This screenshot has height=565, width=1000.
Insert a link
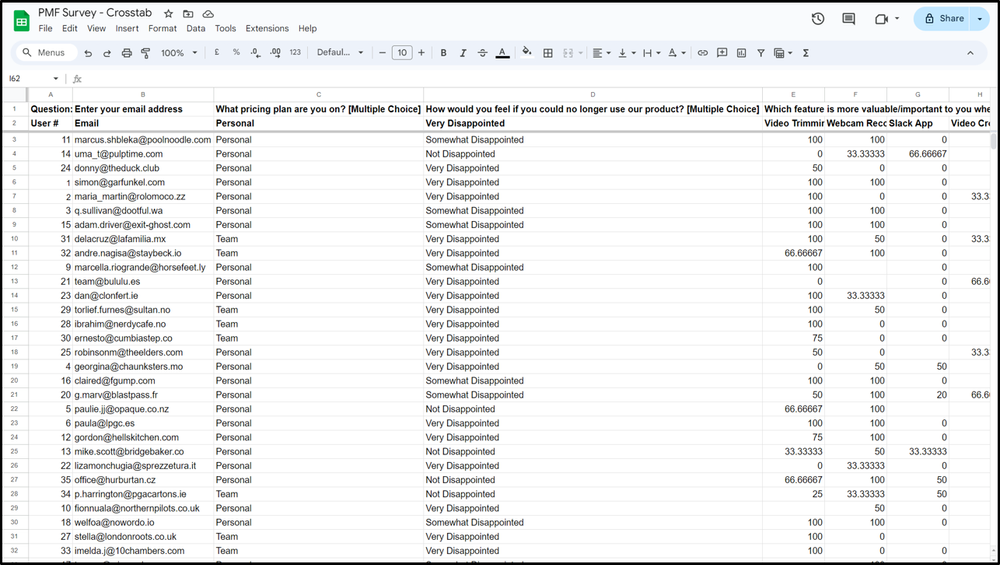(702, 53)
